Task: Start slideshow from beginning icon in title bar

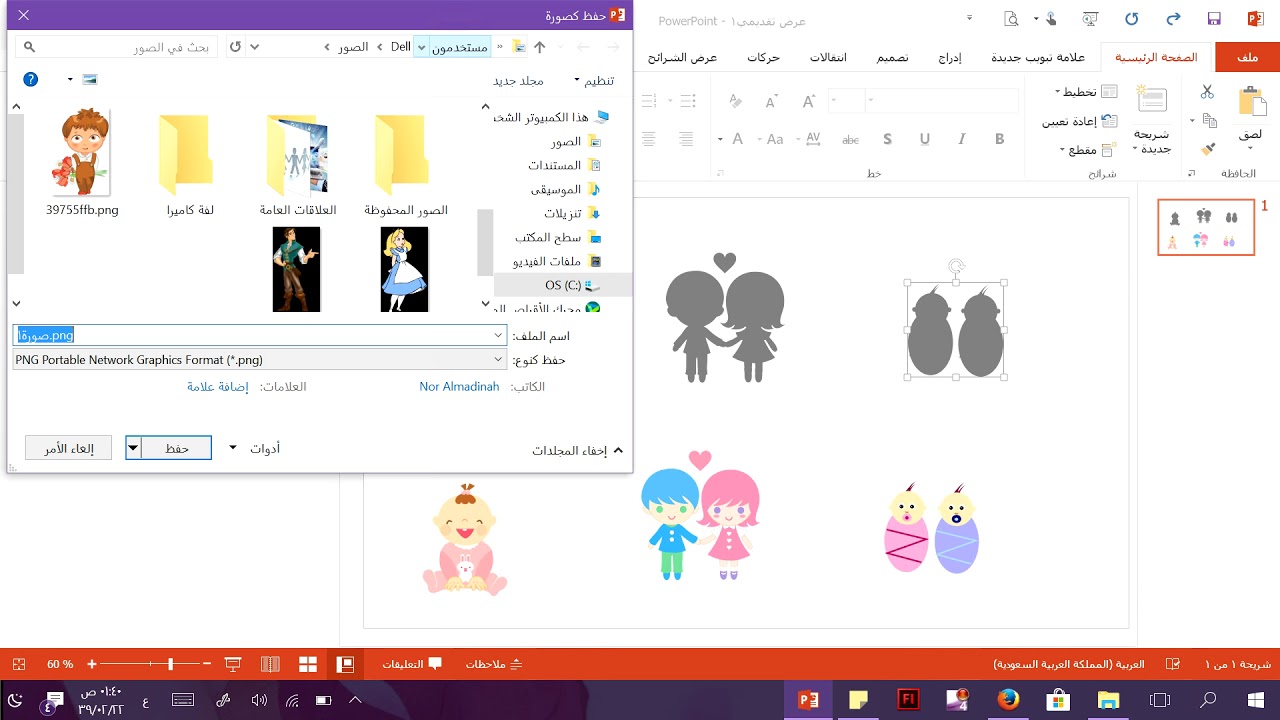Action: click(x=1090, y=19)
